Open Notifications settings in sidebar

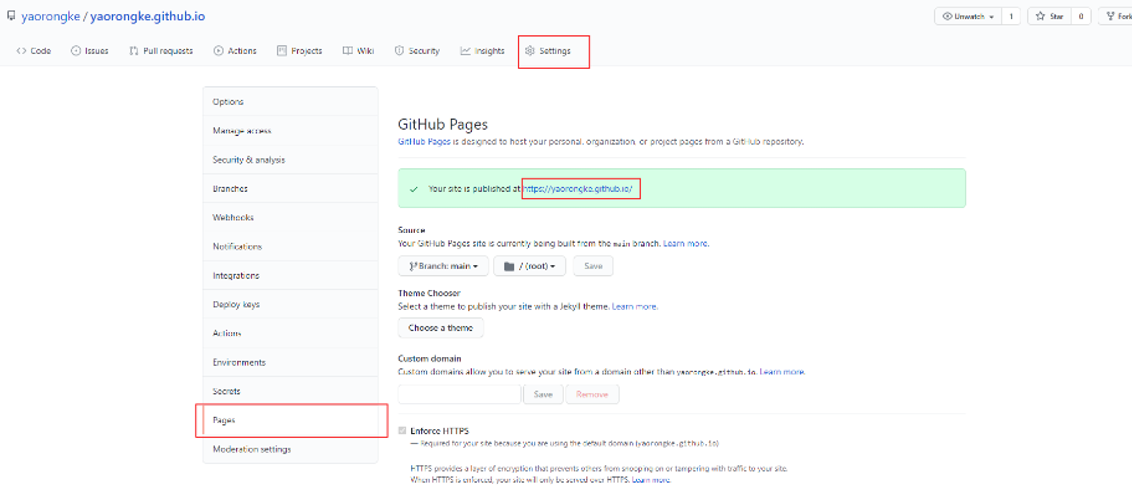coord(290,246)
